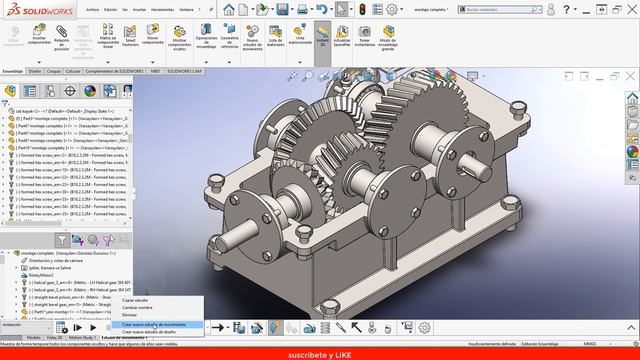Toggle the Instant 3D button

322,37
